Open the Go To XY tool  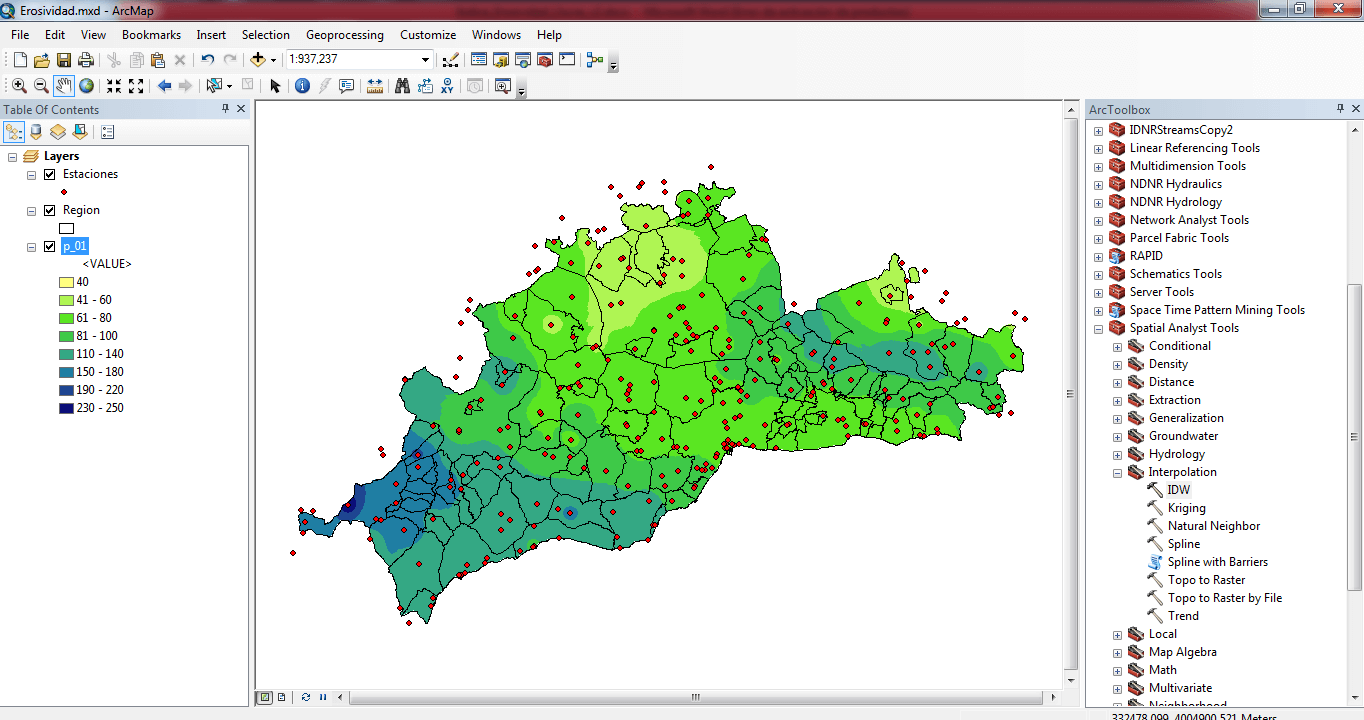click(x=447, y=86)
